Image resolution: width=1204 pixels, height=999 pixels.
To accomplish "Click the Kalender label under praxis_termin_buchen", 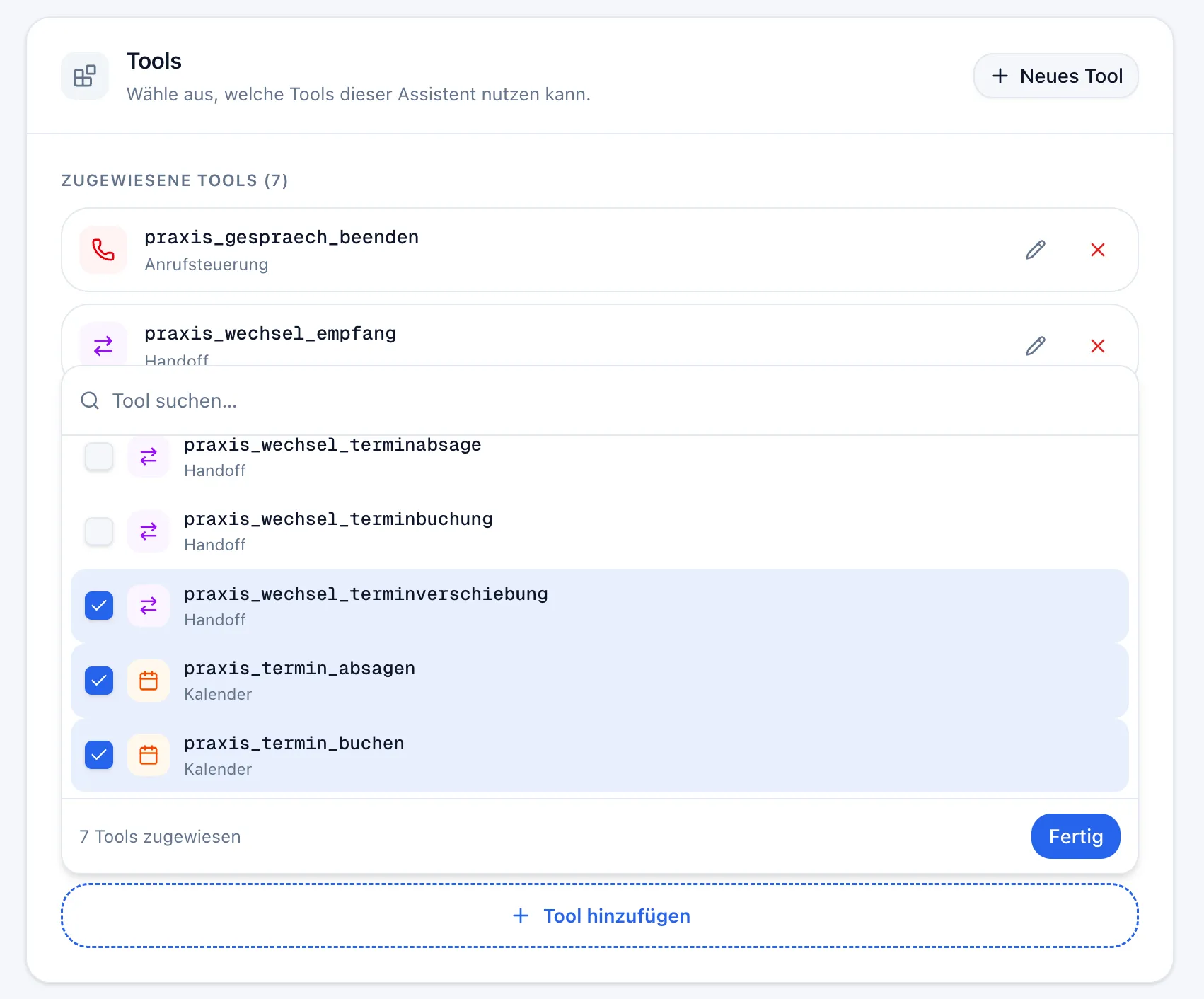I will 218,769.
